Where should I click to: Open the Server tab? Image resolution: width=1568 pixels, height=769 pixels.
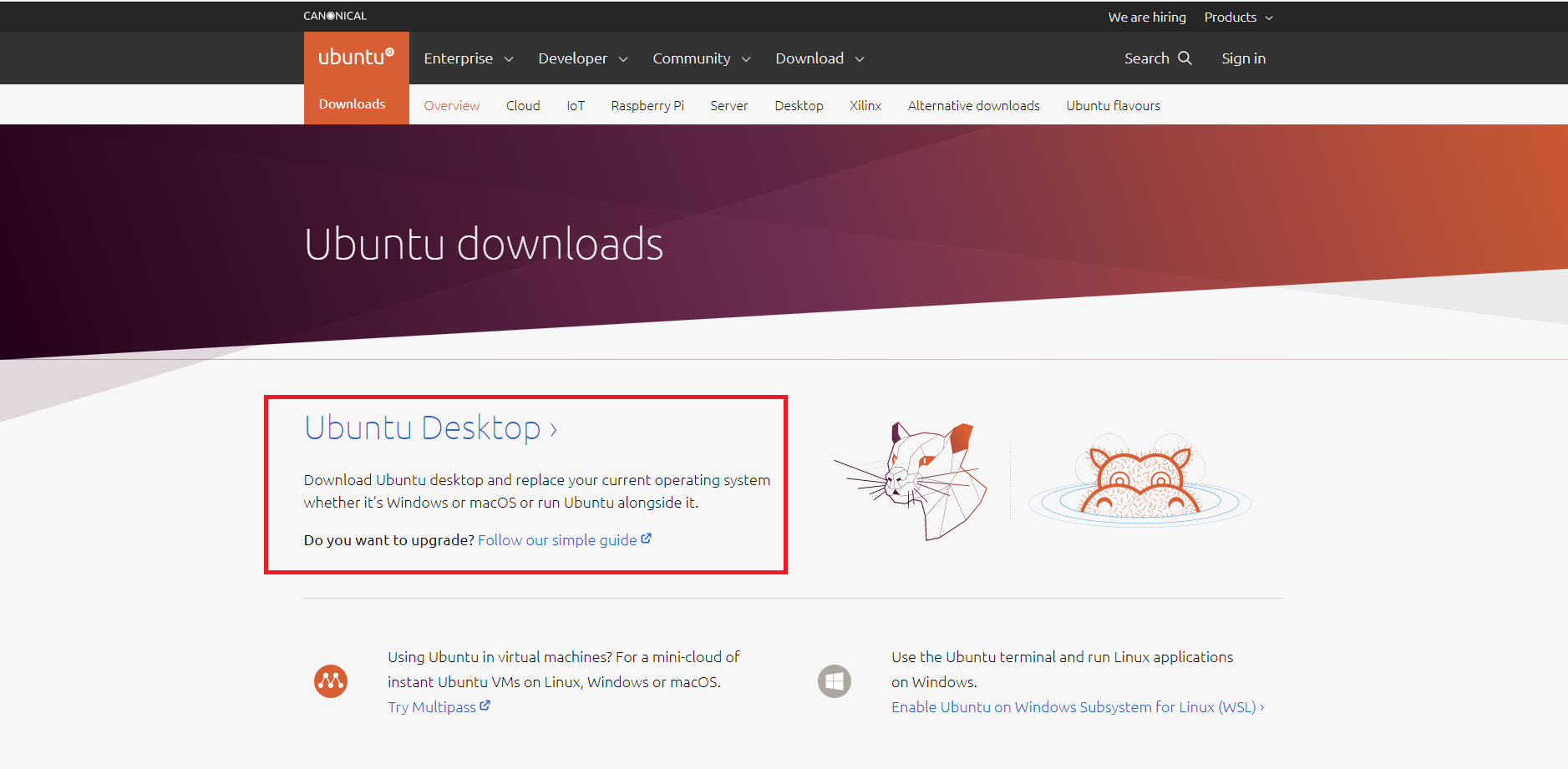[729, 105]
